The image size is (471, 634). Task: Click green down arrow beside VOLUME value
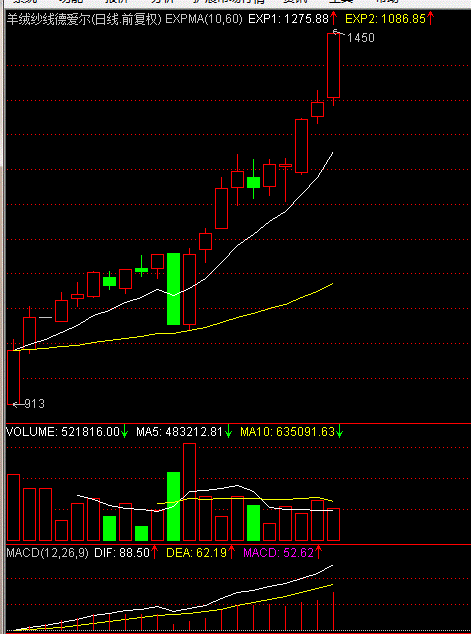click(124, 432)
